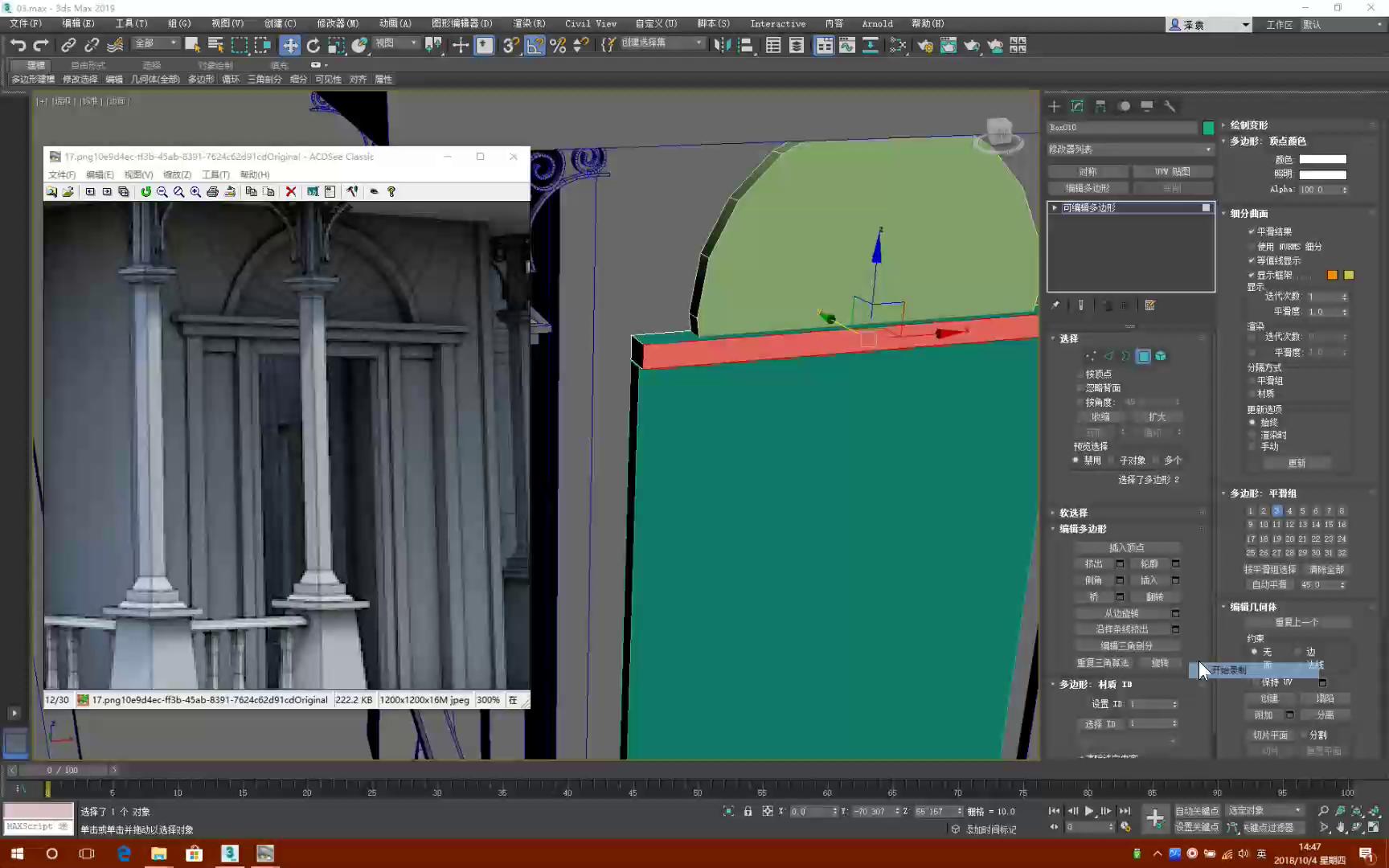This screenshot has height=868, width=1389.
Task: Enable 忽略背面 in the Selection rollout
Action: [x=1081, y=387]
